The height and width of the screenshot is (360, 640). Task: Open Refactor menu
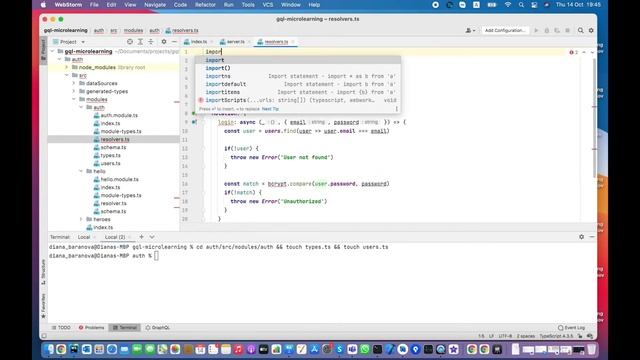pyautogui.click(x=205, y=5)
